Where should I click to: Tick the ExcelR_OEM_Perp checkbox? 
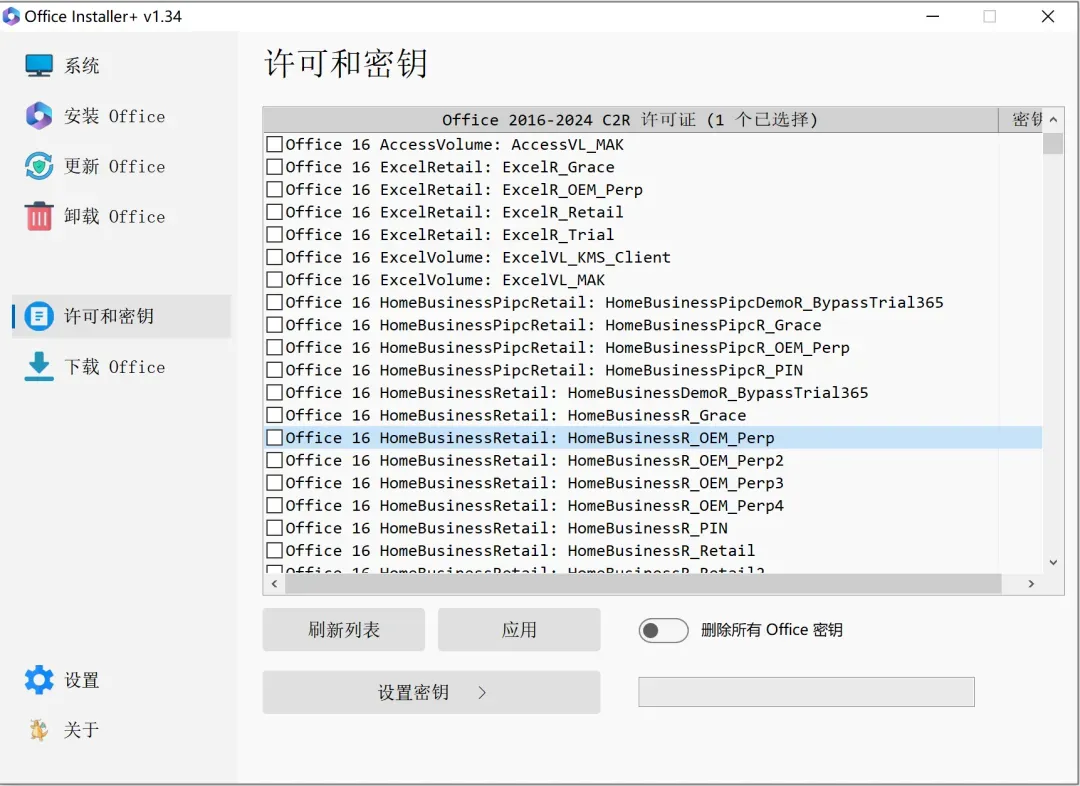pyautogui.click(x=274, y=189)
